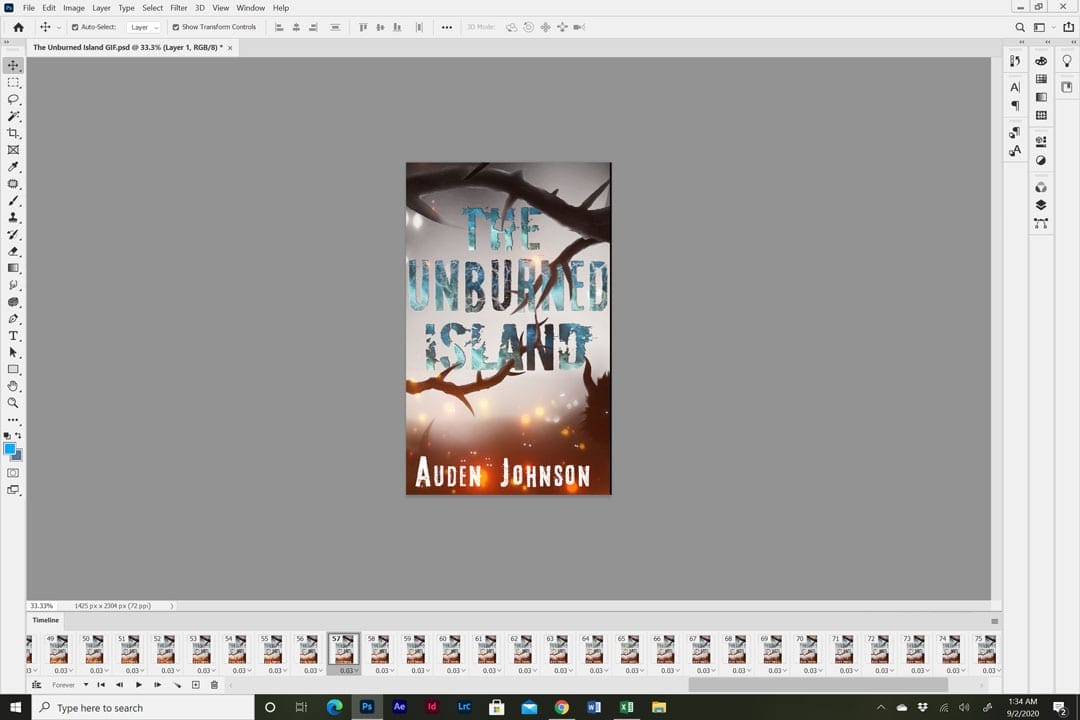1080x720 pixels.
Task: Switch to the Timeline tab
Action: point(45,620)
